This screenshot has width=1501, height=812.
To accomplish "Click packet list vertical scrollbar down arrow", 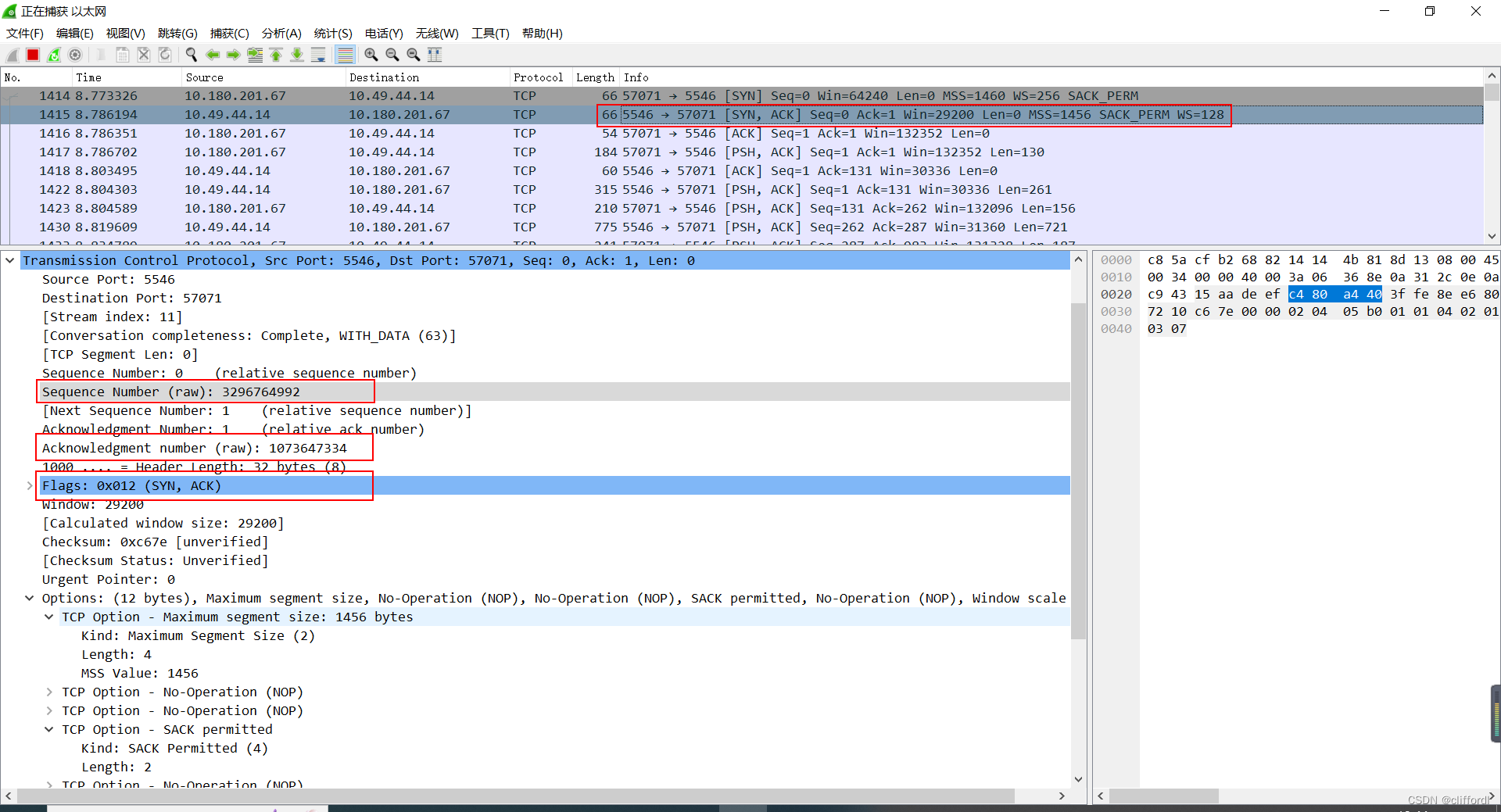I will tap(1492, 236).
